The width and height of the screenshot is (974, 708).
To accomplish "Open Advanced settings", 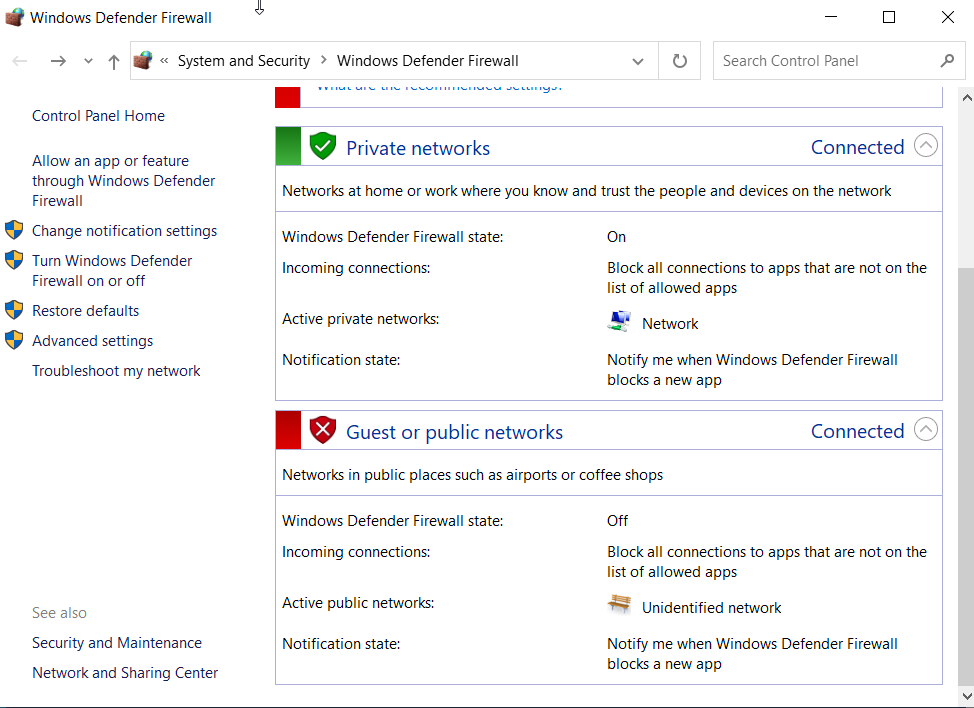I will 92,340.
